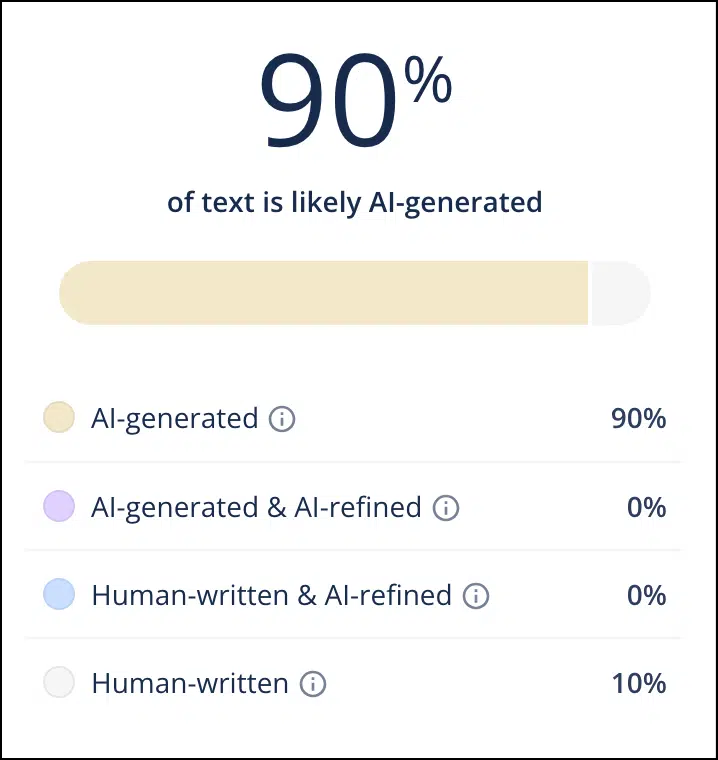This screenshot has width=718, height=760.
Task: Click the gray Human-written color dot
Action: 59,684
